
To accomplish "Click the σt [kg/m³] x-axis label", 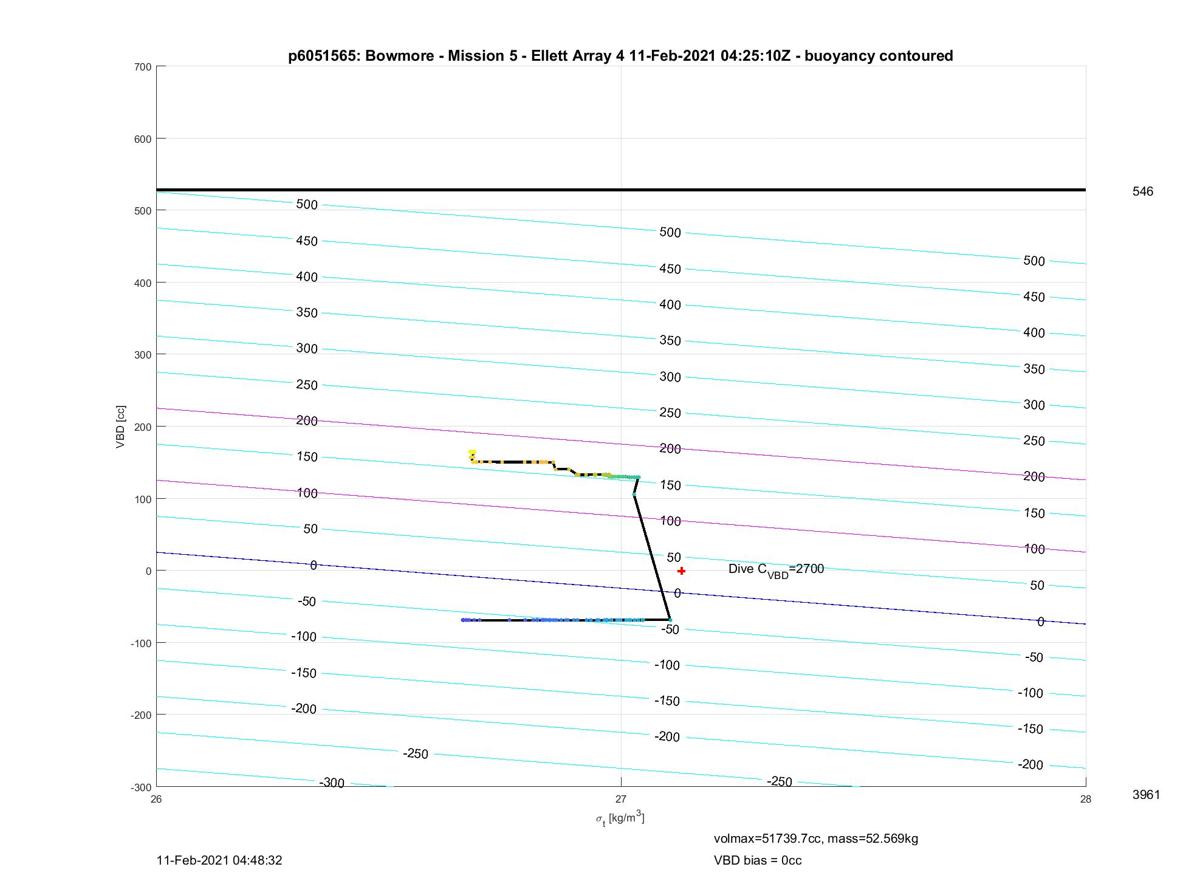I will (x=620, y=819).
